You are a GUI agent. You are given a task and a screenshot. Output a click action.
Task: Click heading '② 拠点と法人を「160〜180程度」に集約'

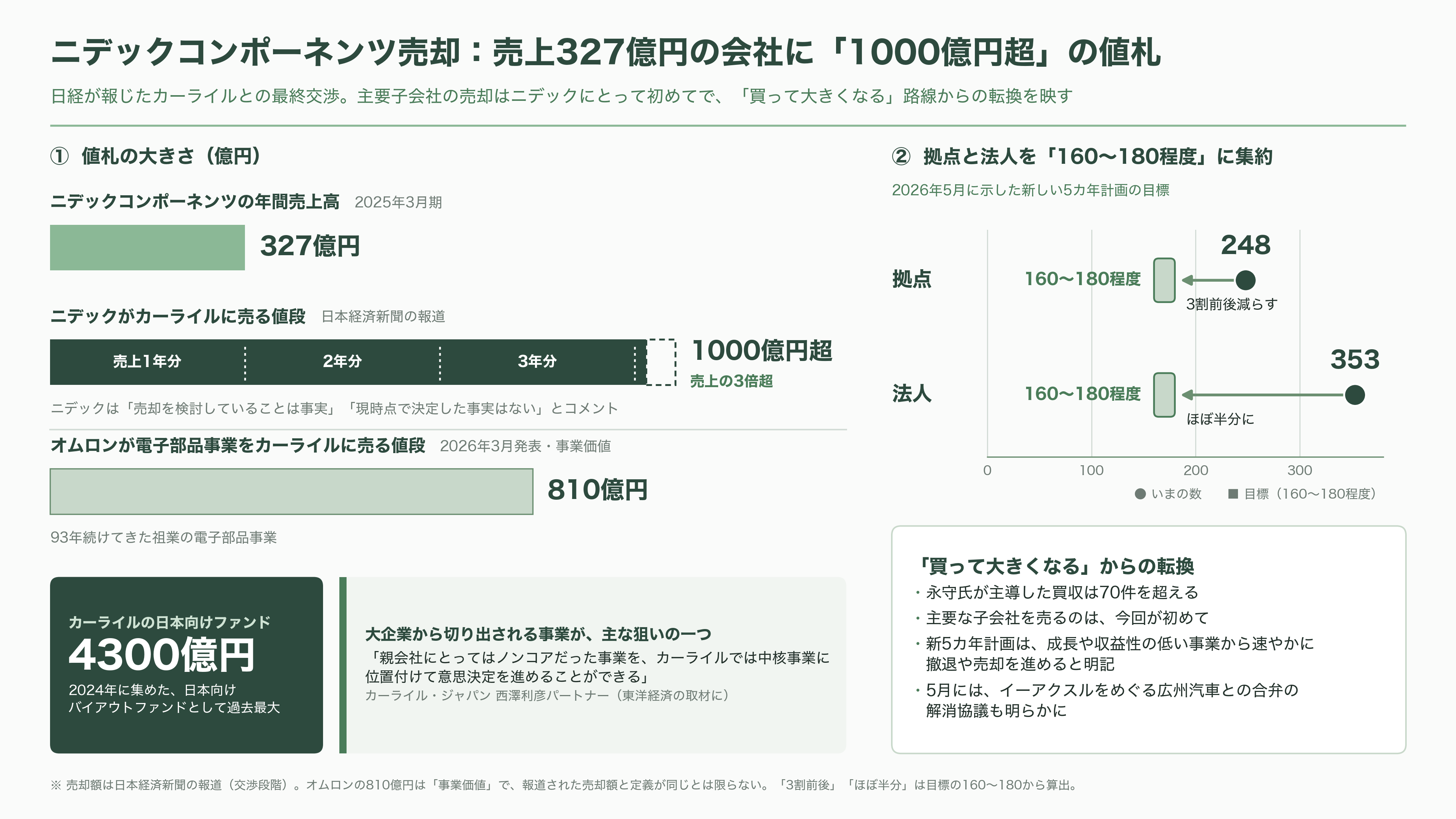coord(1082,157)
